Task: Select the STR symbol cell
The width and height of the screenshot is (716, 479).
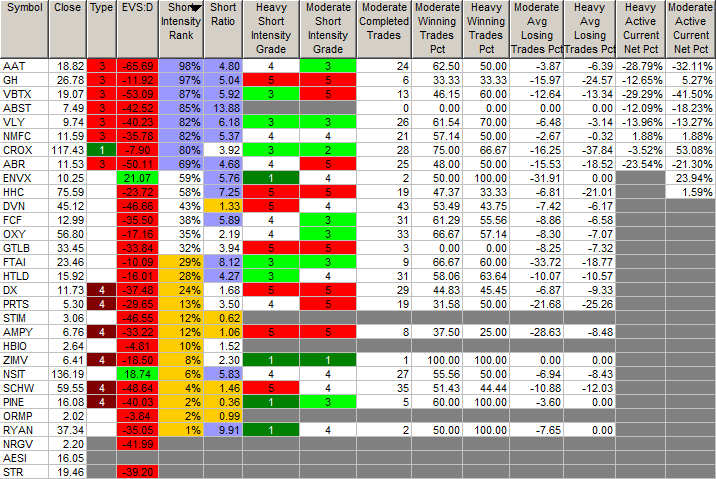Action: click(x=24, y=472)
